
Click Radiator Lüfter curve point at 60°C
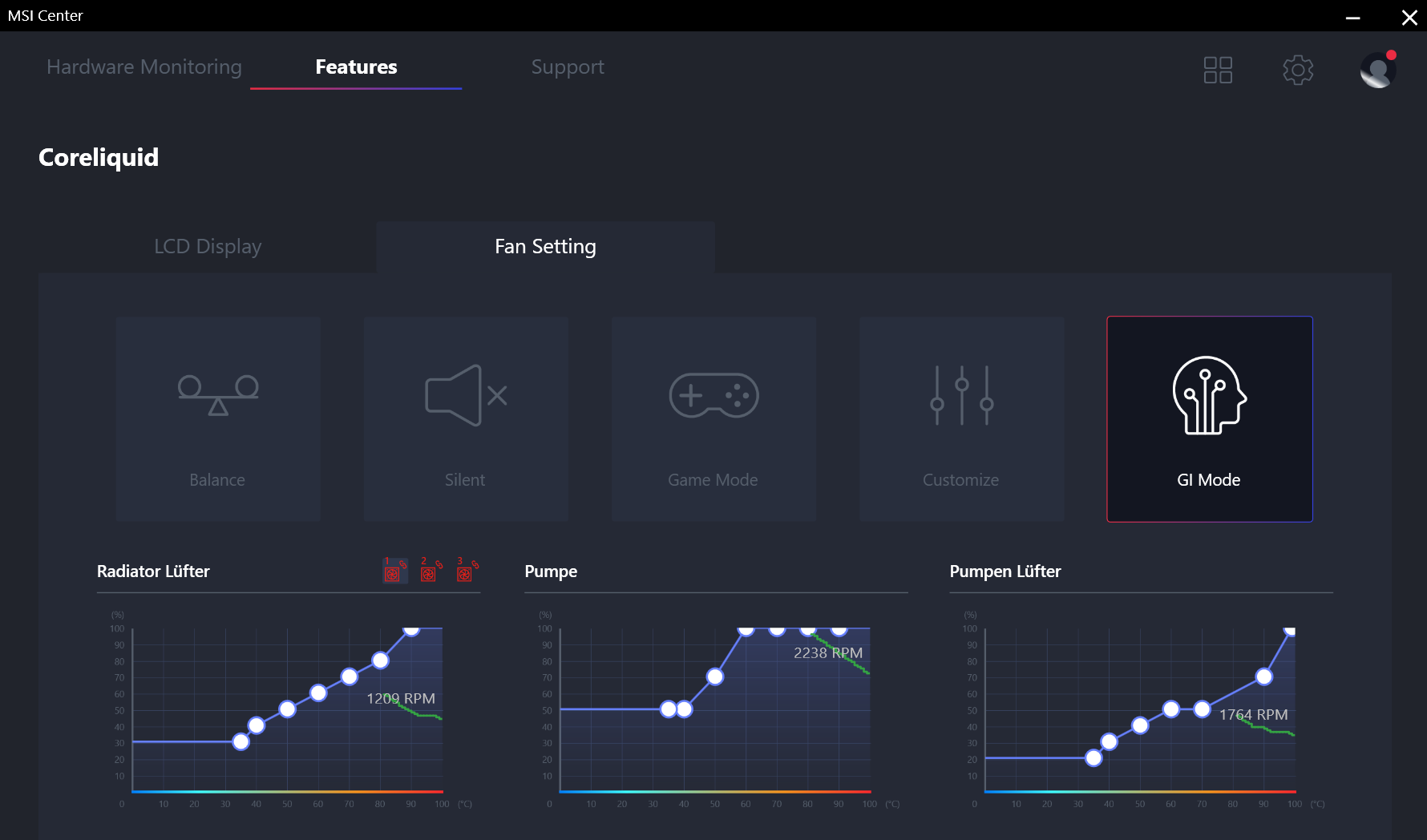click(318, 693)
